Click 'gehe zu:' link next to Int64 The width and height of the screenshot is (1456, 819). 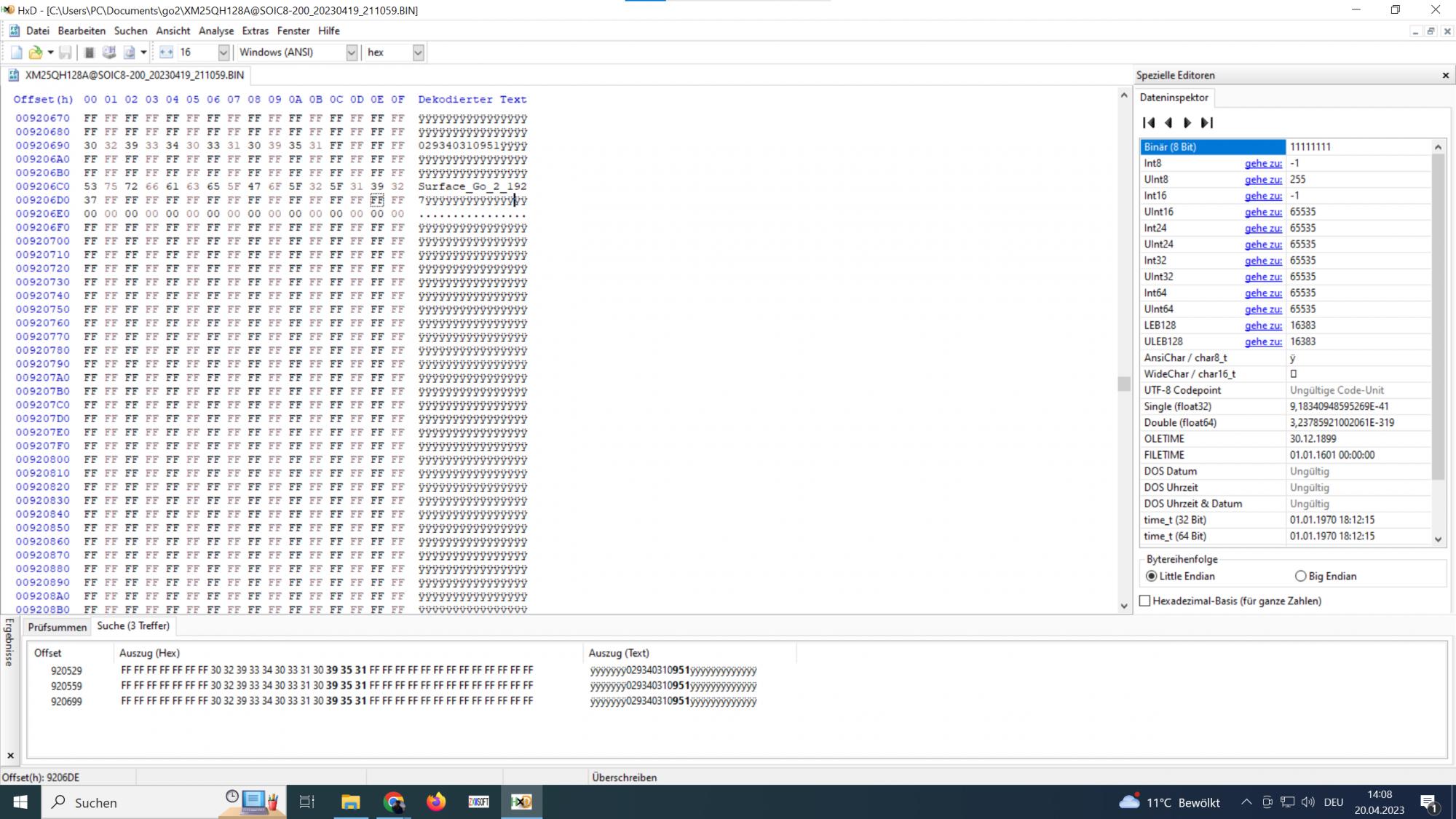pos(1263,293)
